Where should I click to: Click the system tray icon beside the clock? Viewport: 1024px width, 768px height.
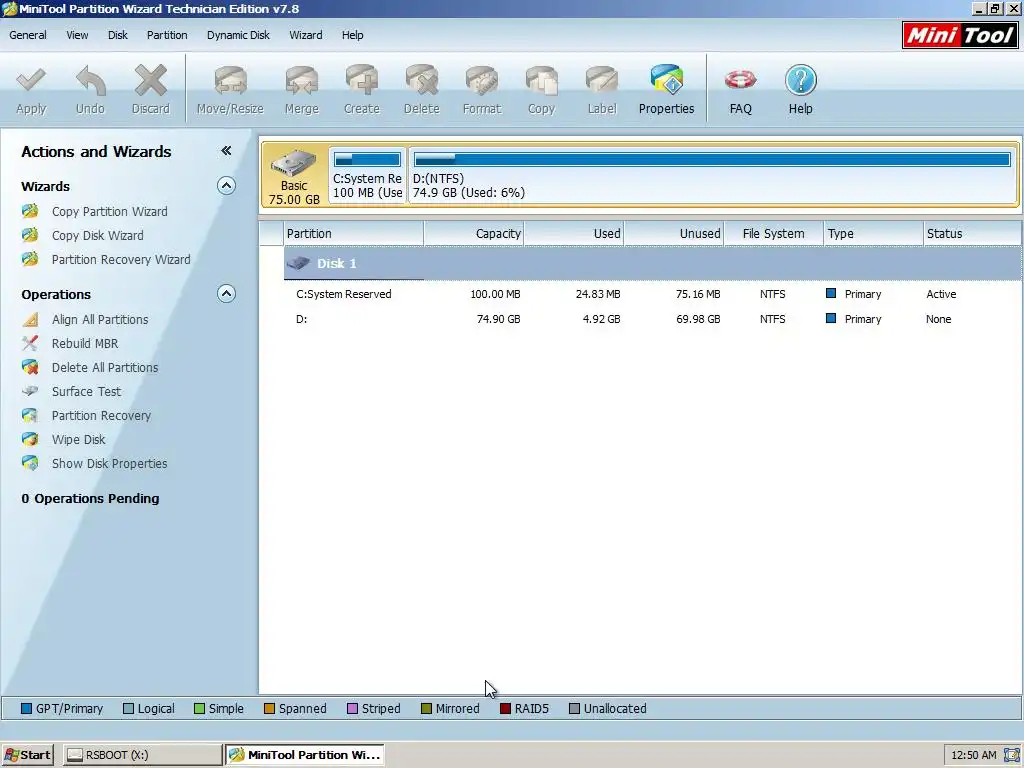1010,755
